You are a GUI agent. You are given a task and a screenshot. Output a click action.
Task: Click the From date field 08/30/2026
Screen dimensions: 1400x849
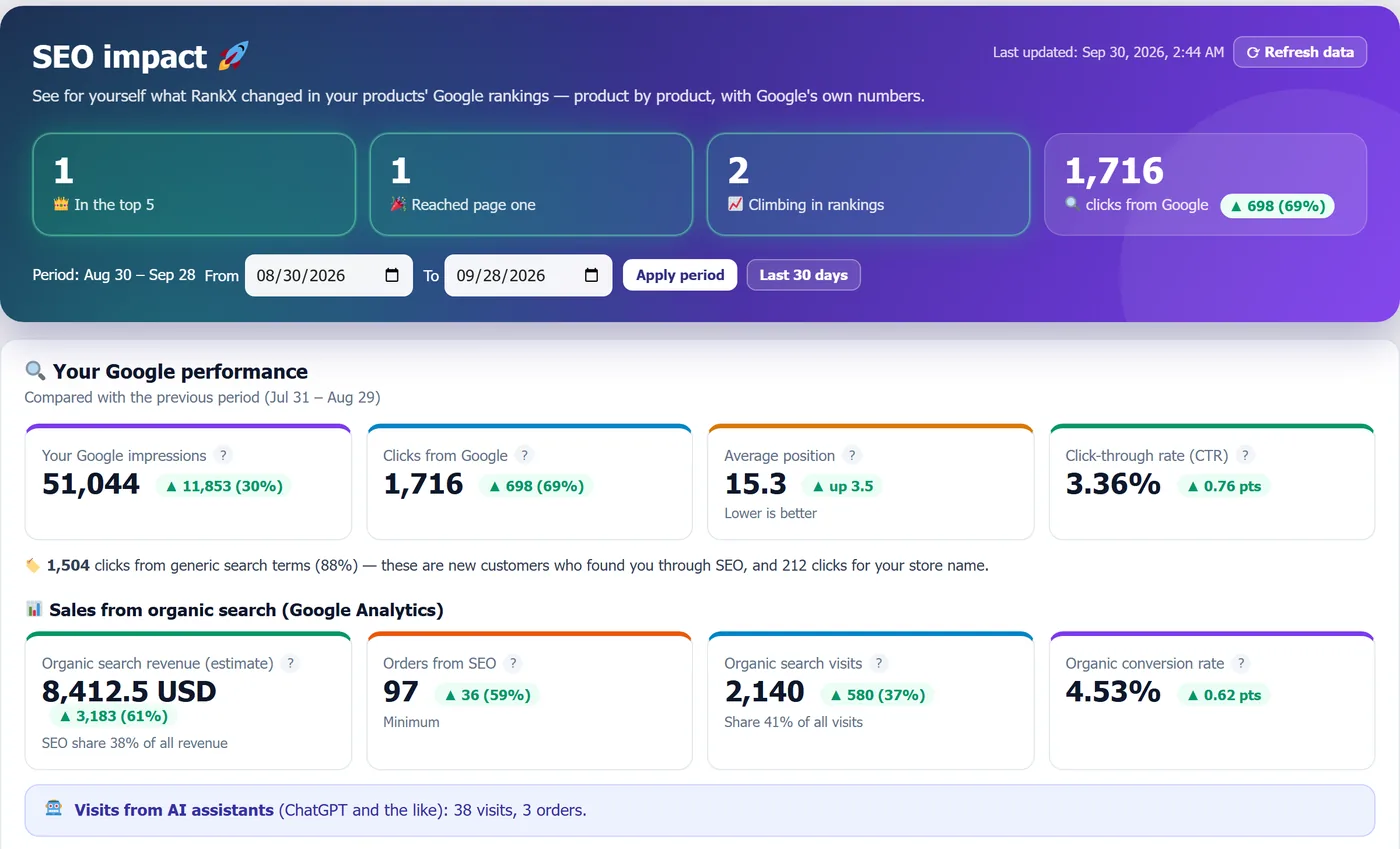click(329, 275)
